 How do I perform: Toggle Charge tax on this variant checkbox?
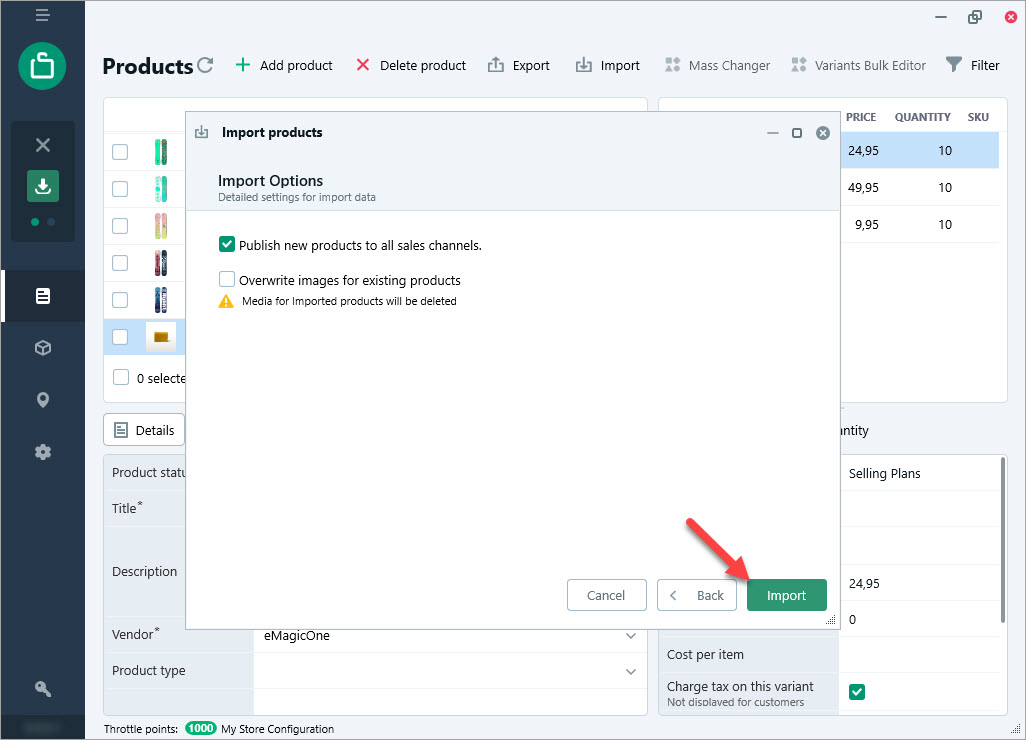click(857, 692)
